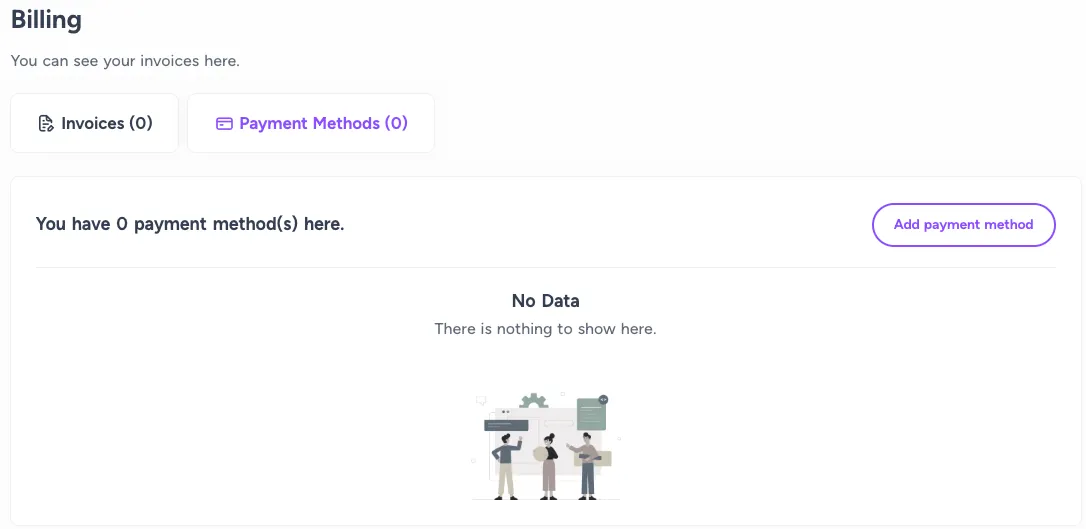The height and width of the screenshot is (529, 1086).
Task: Click the invoice document icon
Action: coord(46,124)
